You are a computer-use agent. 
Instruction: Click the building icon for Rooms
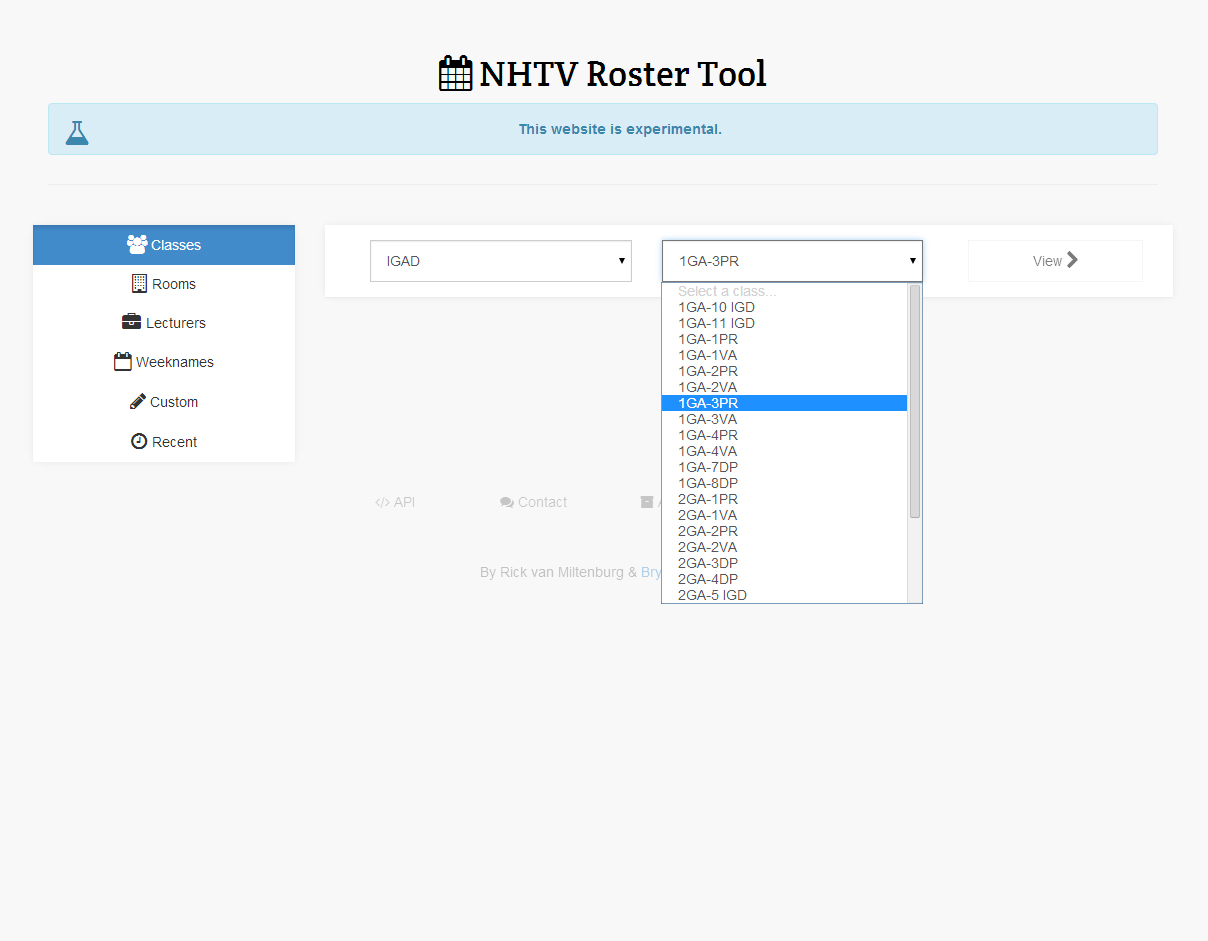point(140,284)
